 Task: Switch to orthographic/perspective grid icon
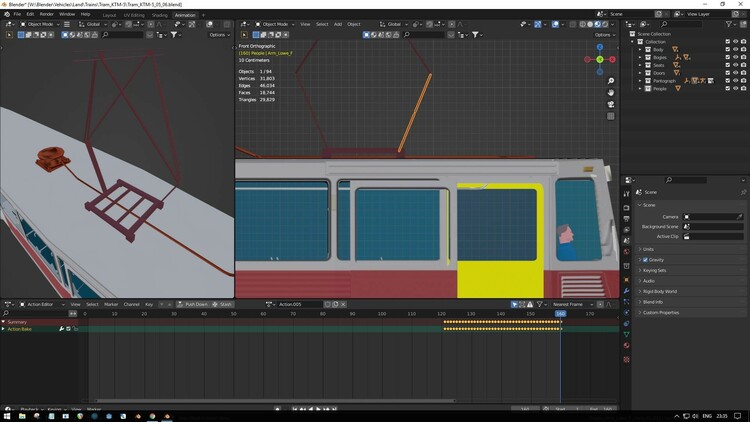[611, 116]
